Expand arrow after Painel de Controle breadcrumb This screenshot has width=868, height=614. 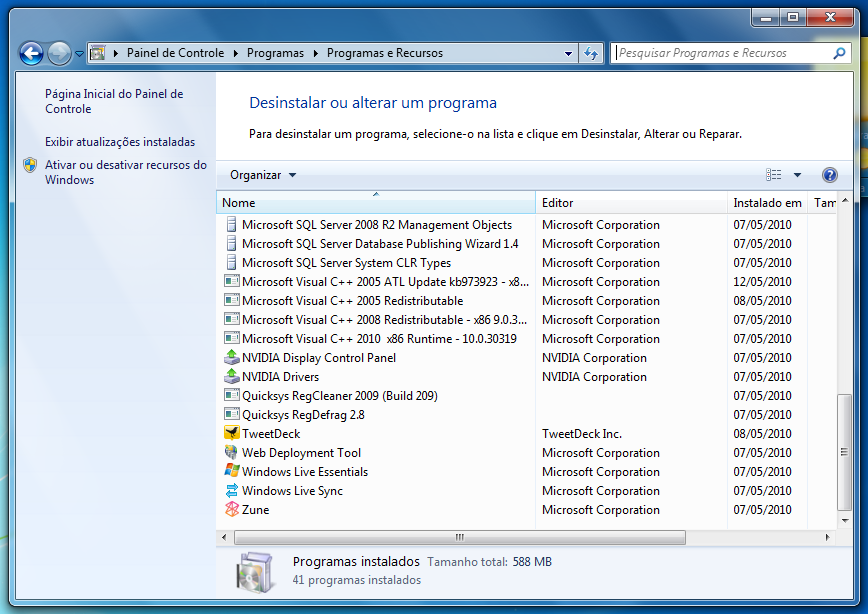[236, 53]
